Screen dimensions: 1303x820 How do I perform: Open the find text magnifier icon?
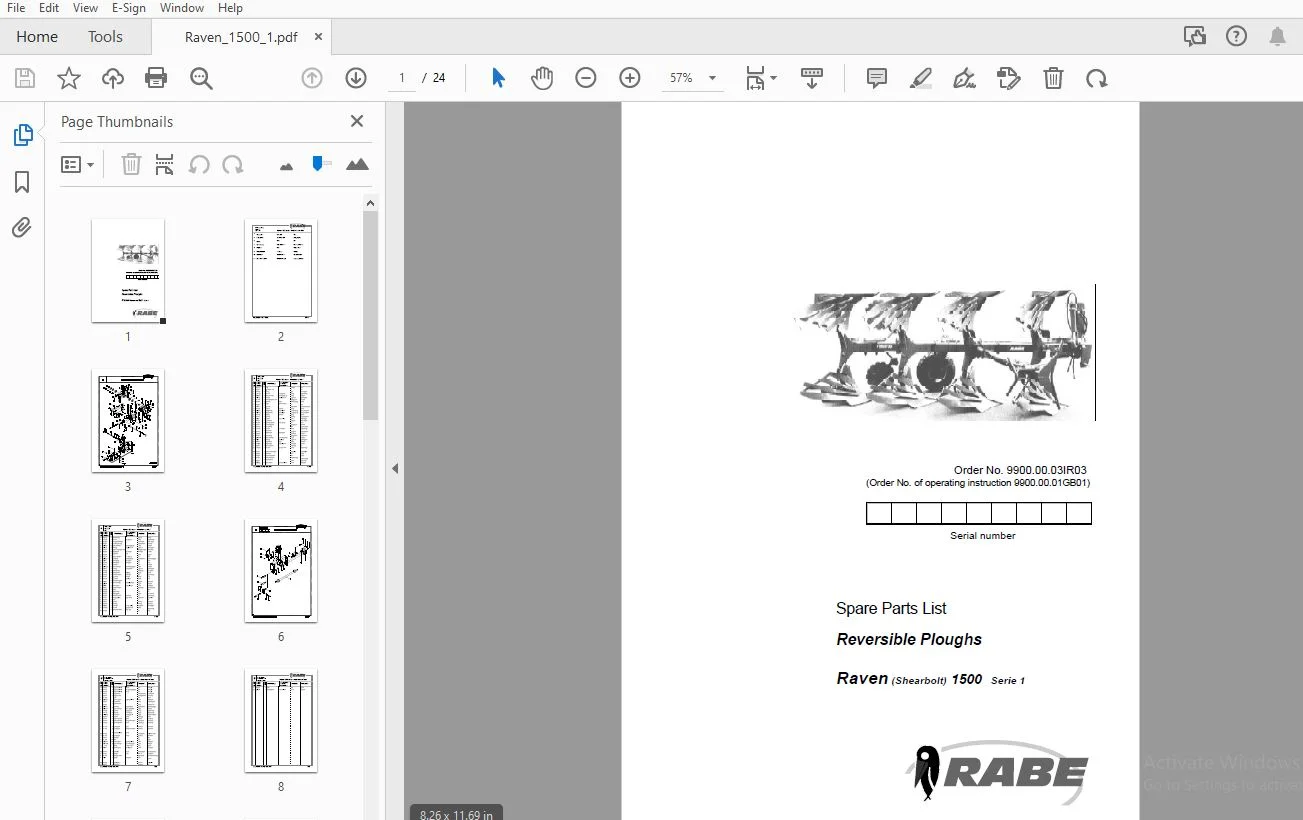(201, 78)
